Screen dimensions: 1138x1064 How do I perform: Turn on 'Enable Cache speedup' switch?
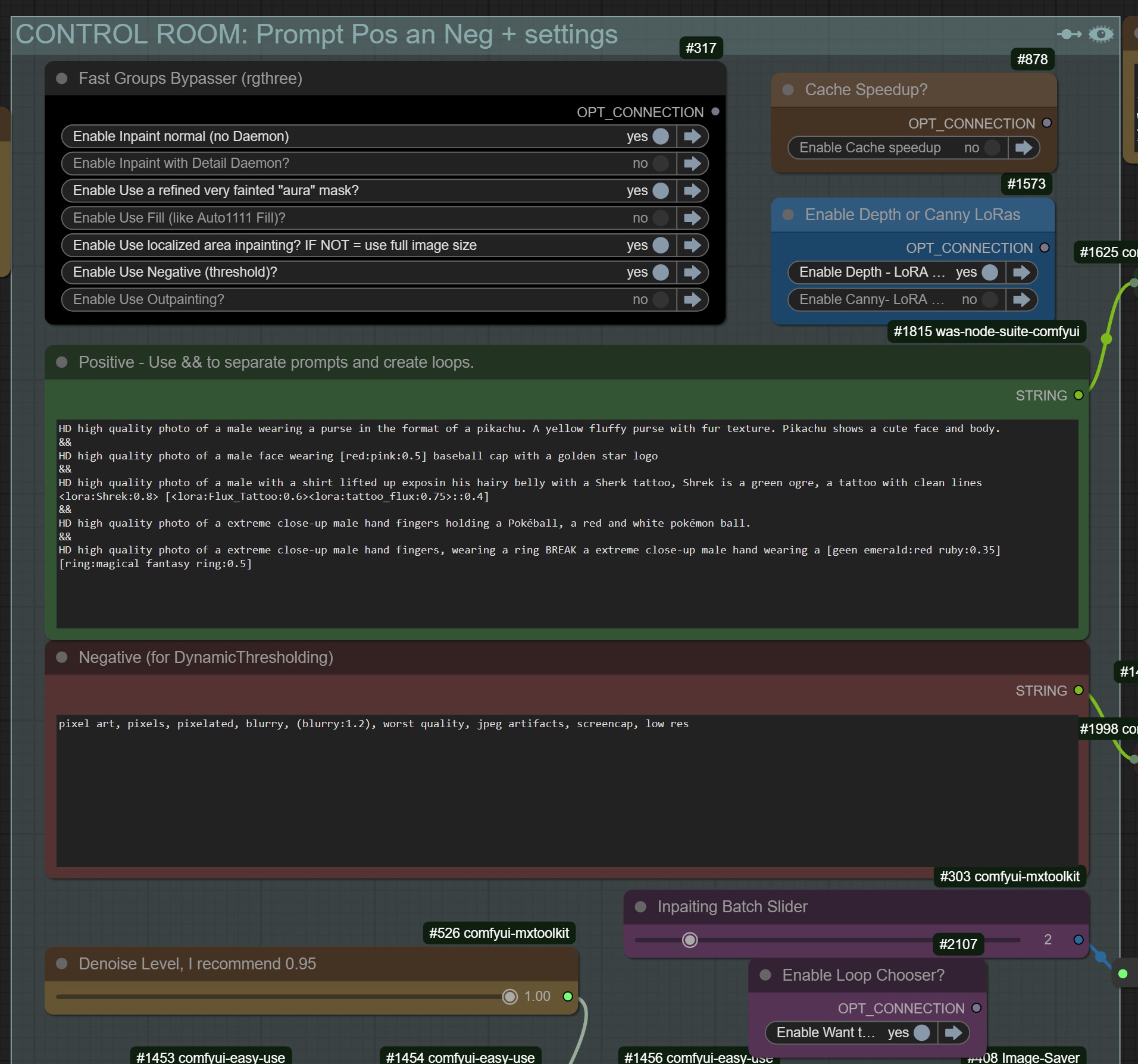[x=992, y=148]
